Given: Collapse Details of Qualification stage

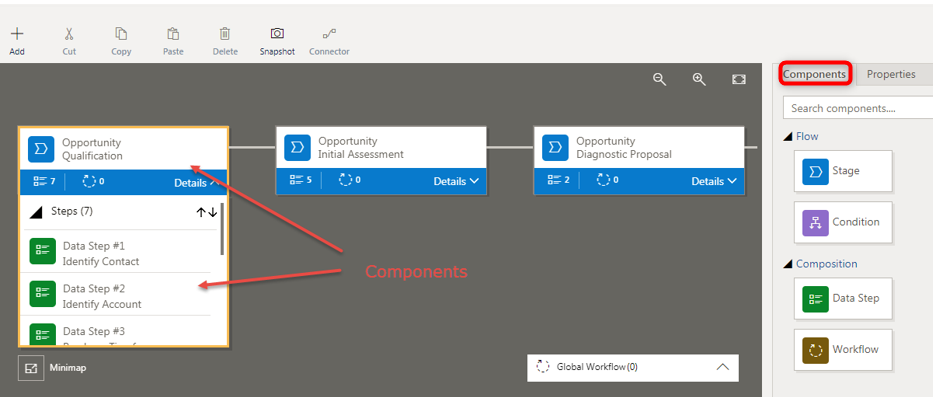Looking at the screenshot, I should 198,183.
